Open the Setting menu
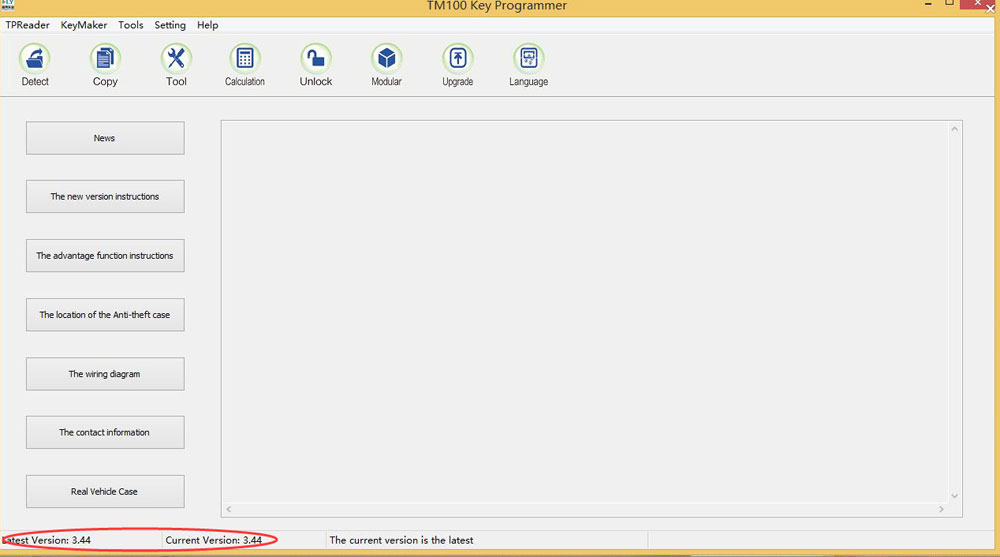 (x=170, y=25)
